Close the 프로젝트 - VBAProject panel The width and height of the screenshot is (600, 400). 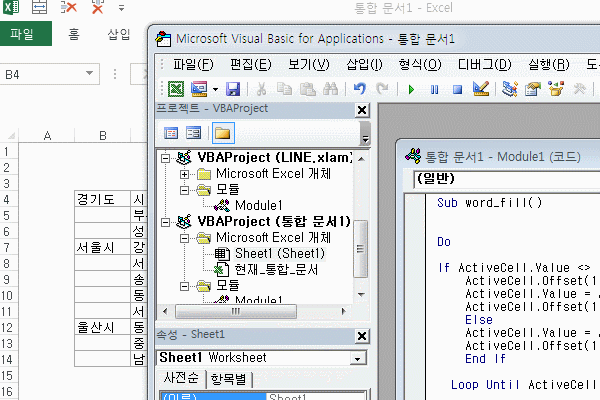(x=362, y=110)
